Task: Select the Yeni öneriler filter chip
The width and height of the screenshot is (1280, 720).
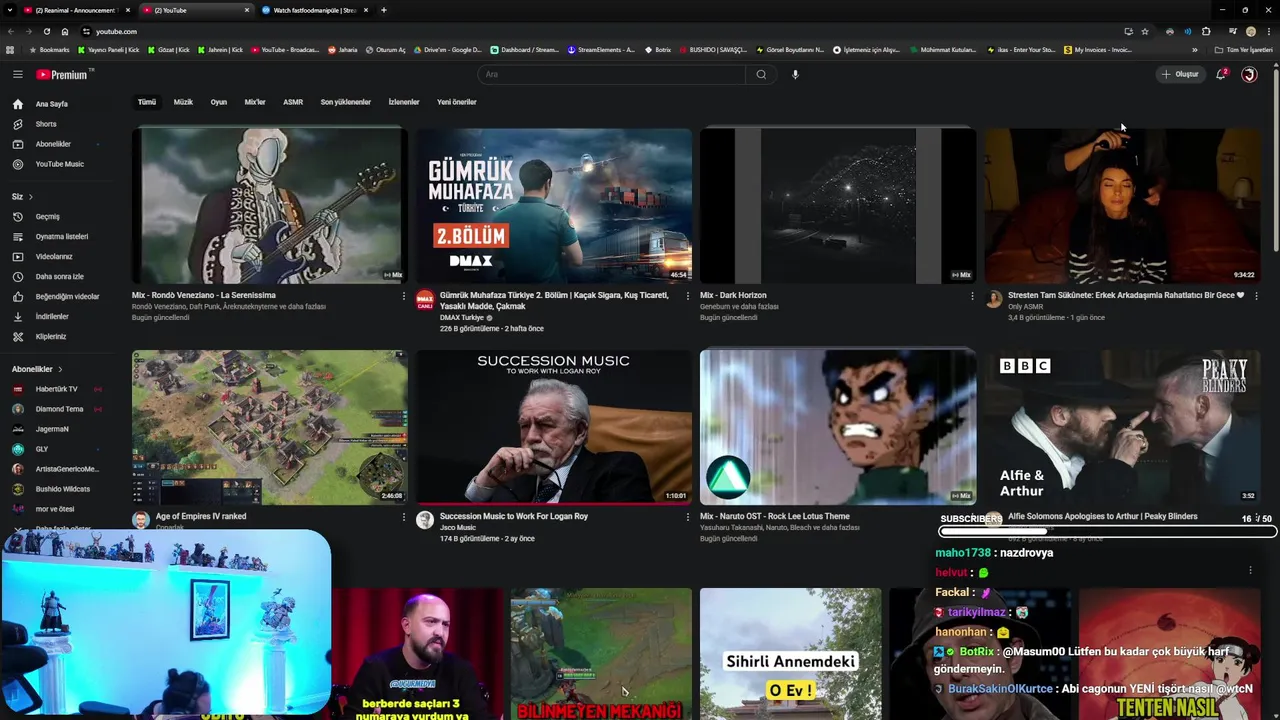Action: tap(456, 102)
